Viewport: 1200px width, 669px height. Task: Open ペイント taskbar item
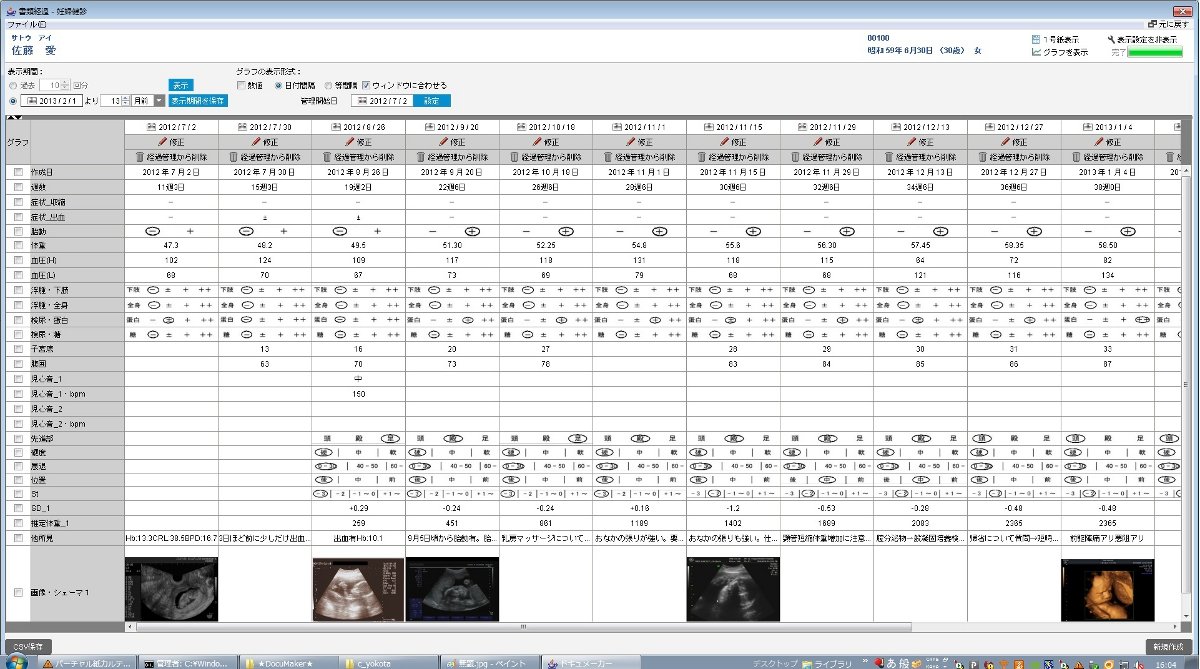[490, 662]
